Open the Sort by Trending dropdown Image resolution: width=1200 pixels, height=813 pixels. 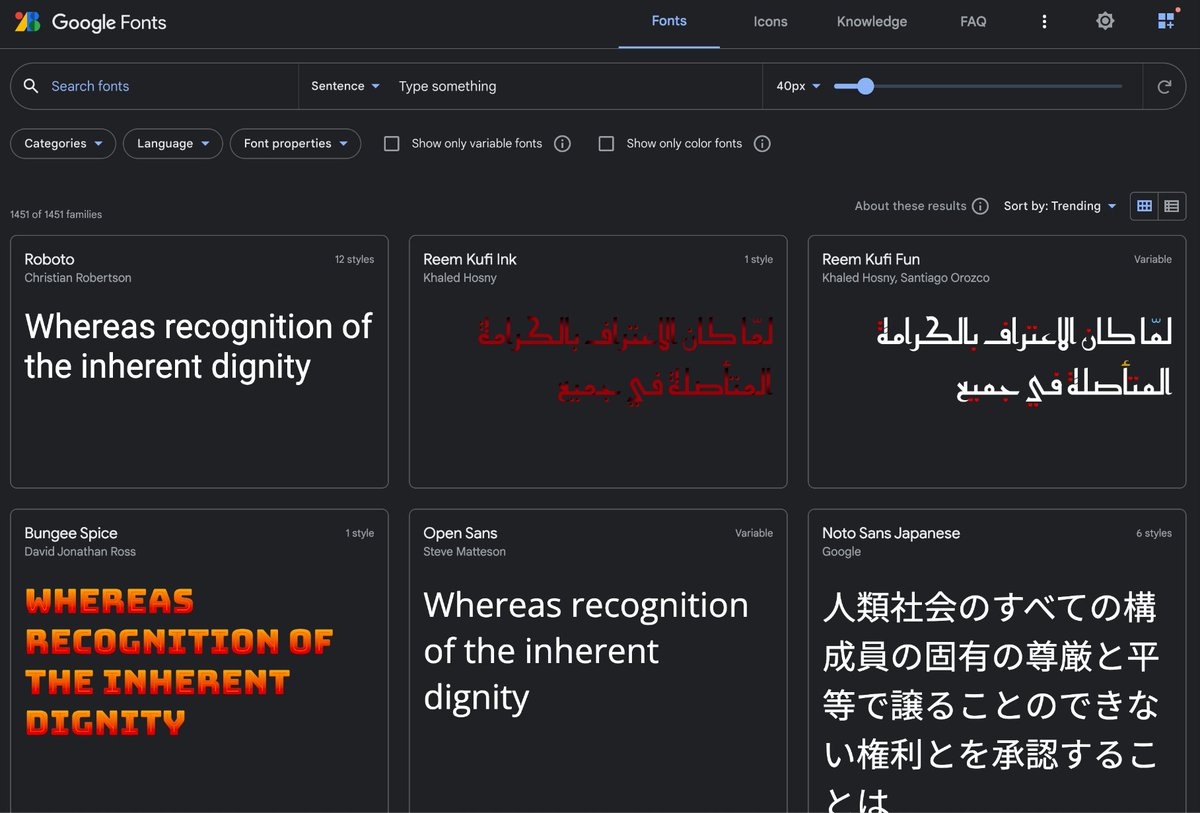(x=1060, y=206)
